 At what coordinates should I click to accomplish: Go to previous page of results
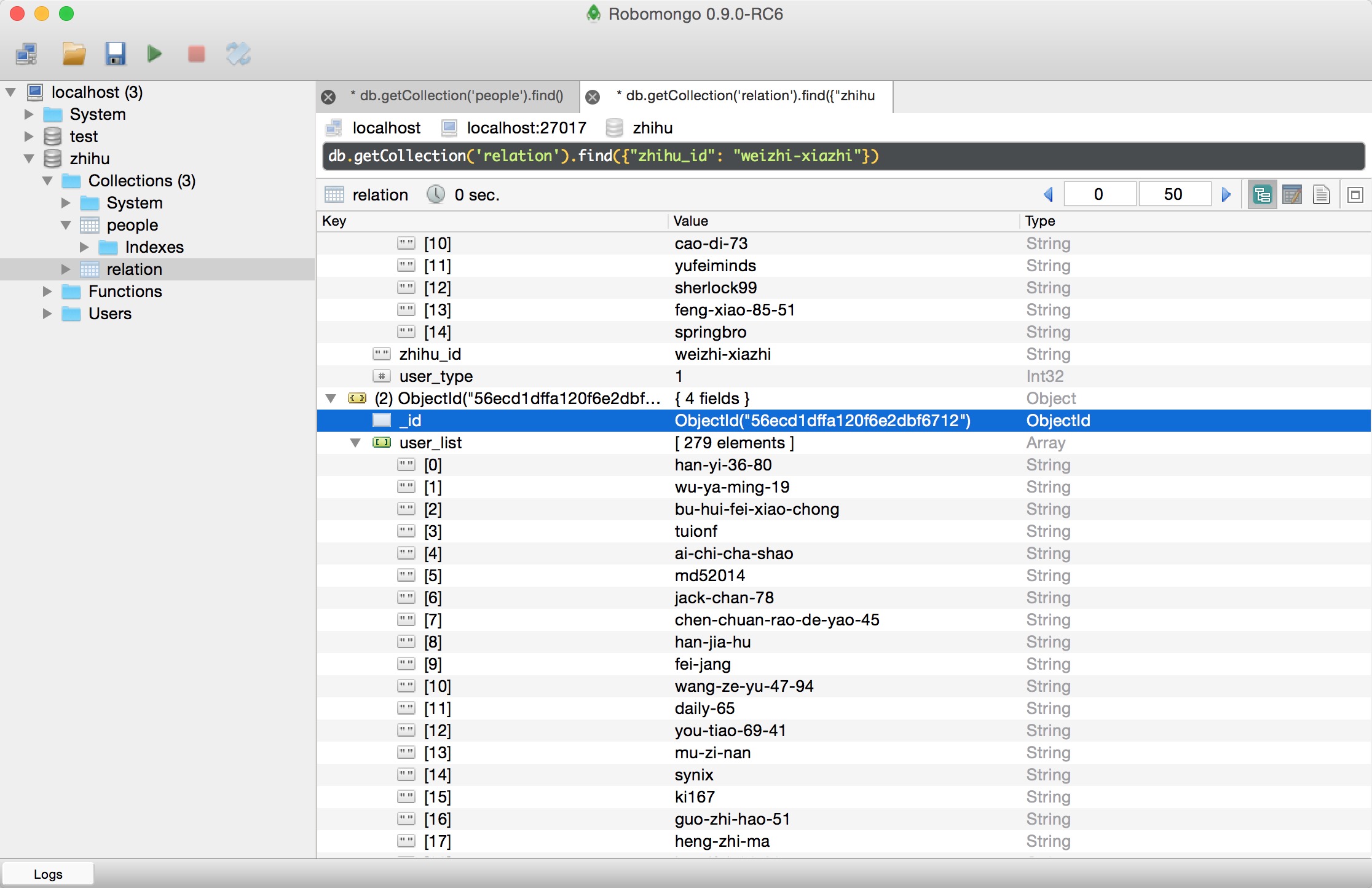tap(1049, 195)
